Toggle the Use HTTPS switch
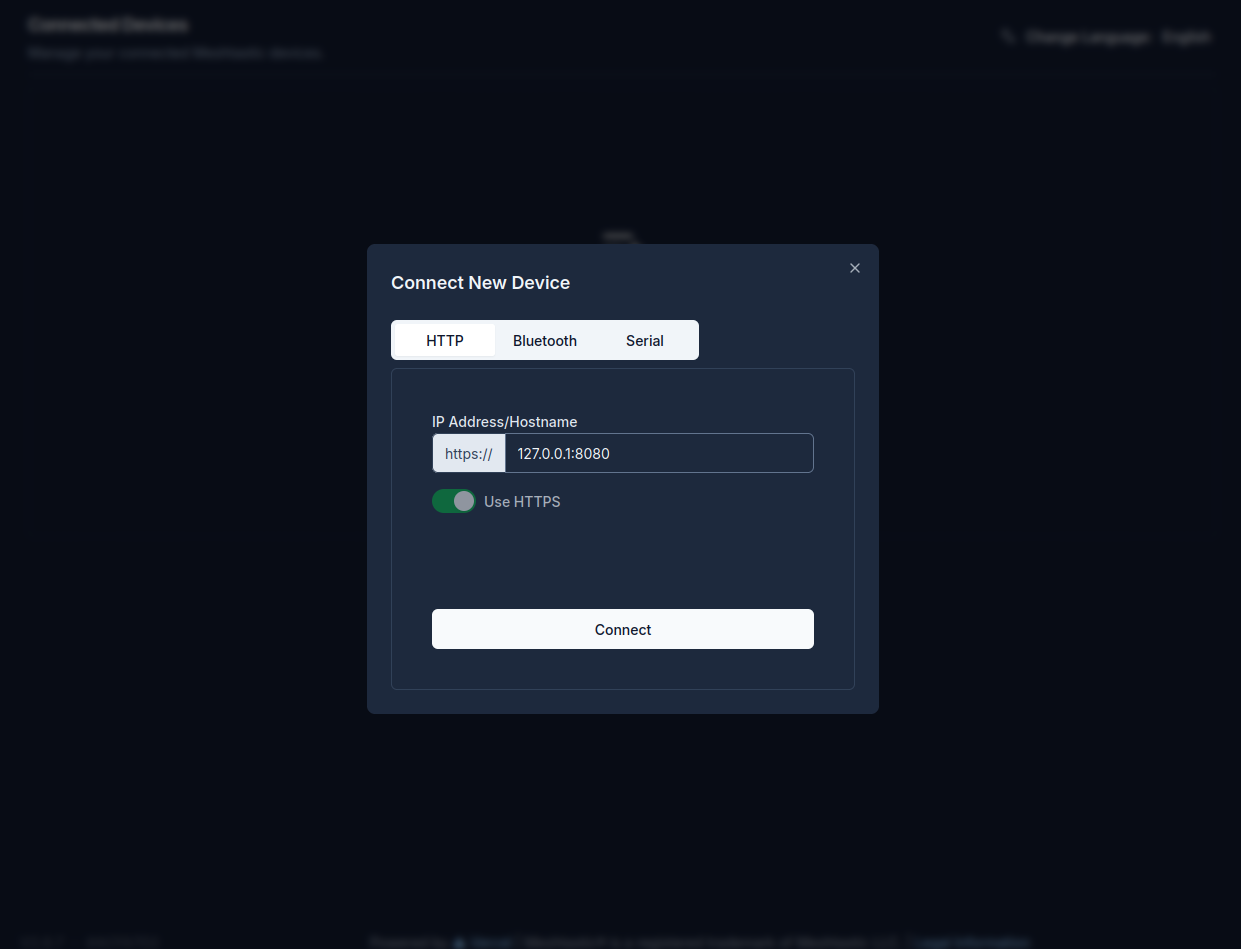This screenshot has width=1241, height=949. [454, 501]
